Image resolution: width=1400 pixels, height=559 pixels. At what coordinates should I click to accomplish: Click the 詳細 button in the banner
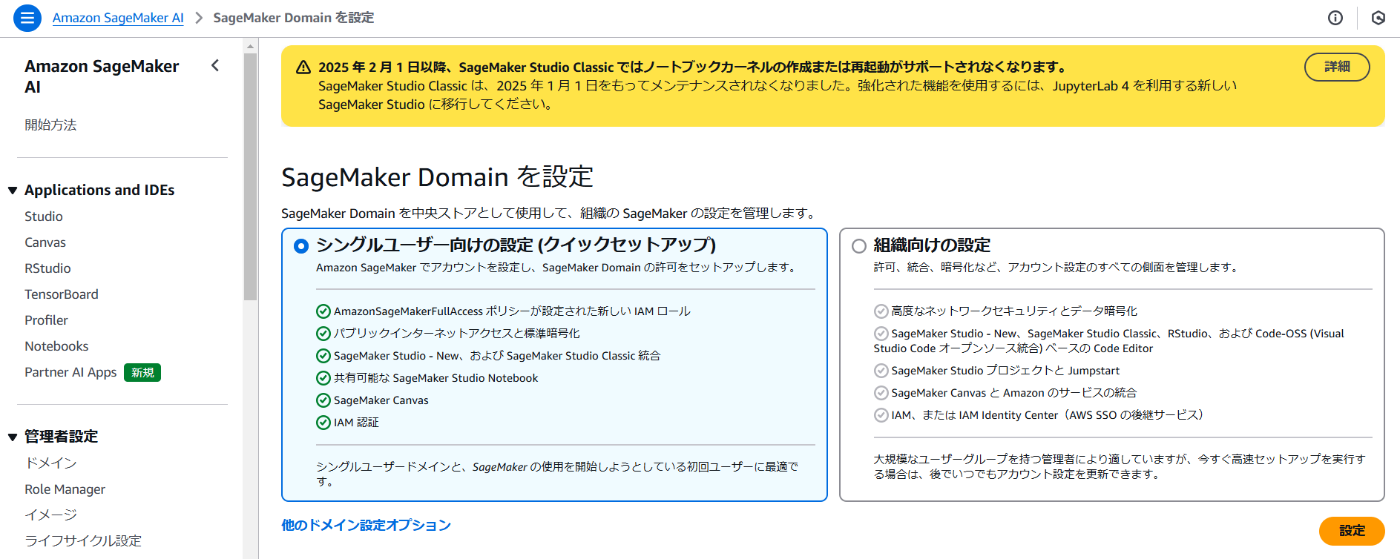1337,67
